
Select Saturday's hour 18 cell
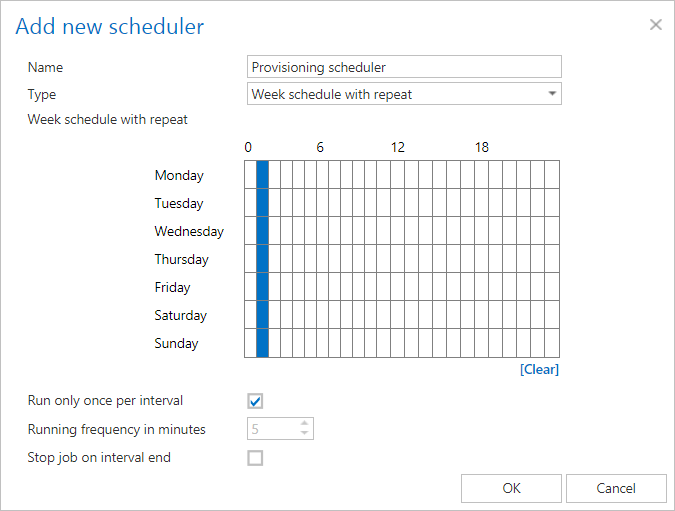click(x=482, y=314)
